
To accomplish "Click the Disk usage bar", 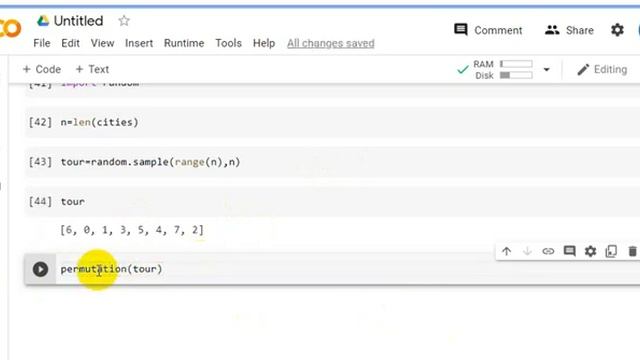I will click(516, 76).
